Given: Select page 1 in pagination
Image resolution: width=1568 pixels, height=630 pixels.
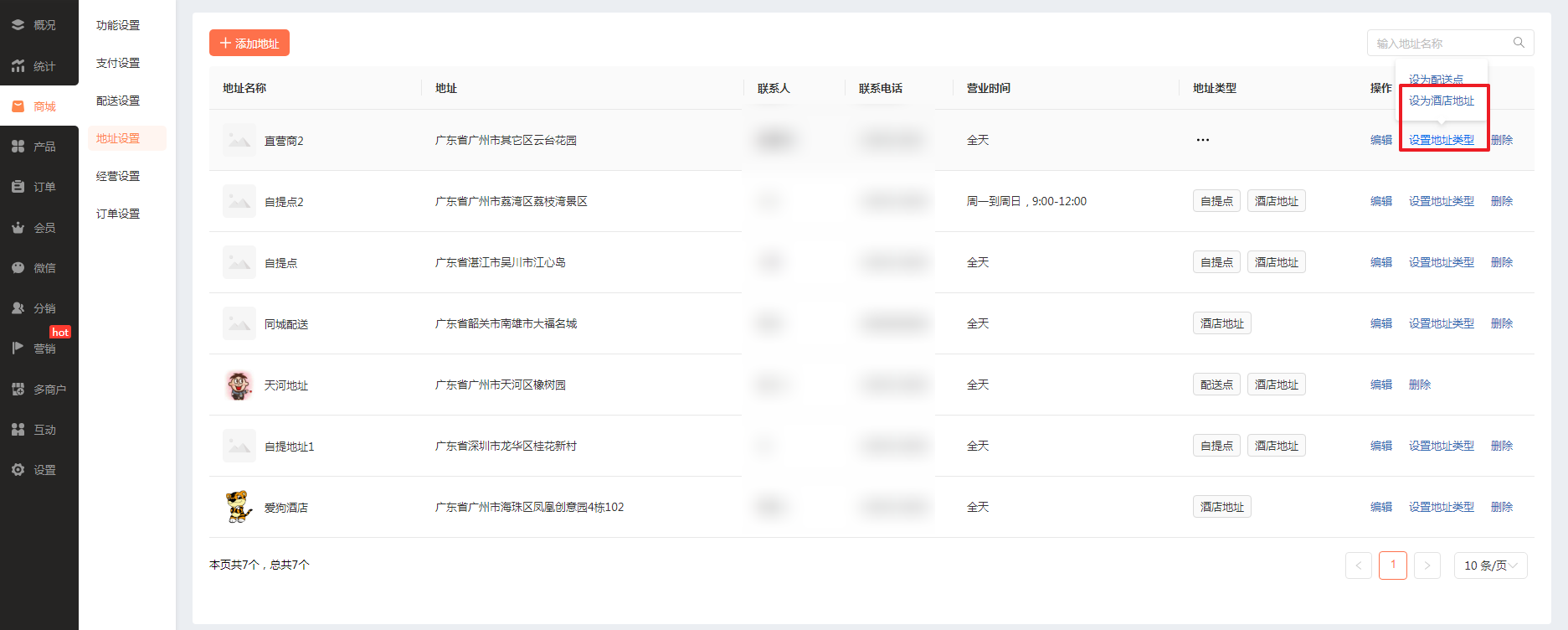Looking at the screenshot, I should (x=1393, y=565).
